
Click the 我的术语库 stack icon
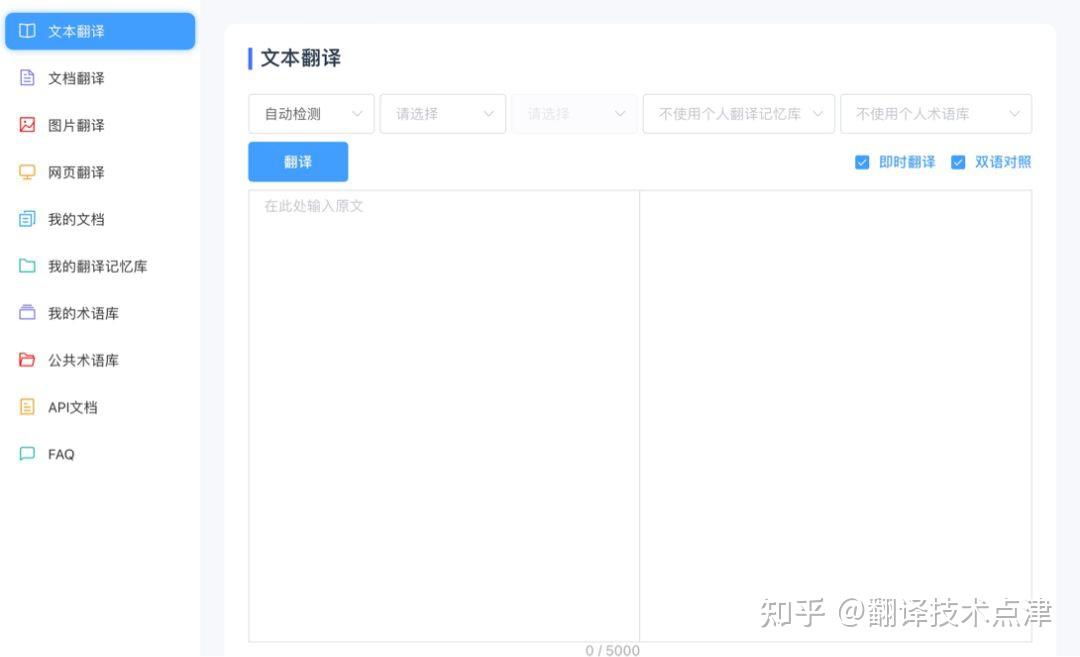[27, 313]
